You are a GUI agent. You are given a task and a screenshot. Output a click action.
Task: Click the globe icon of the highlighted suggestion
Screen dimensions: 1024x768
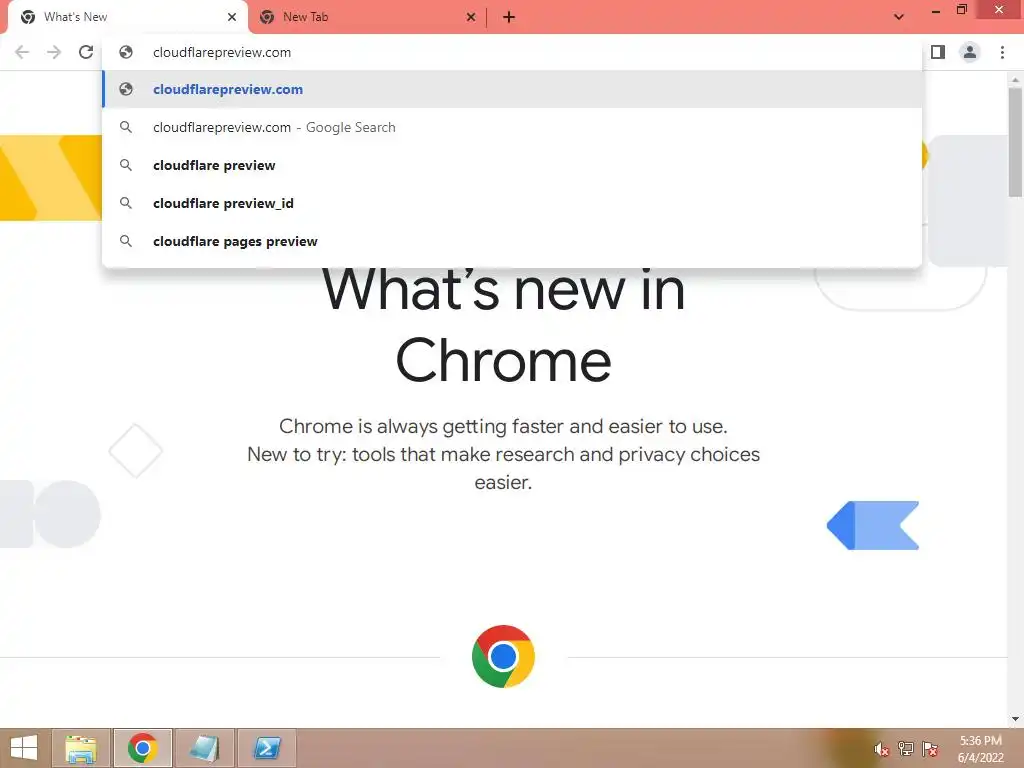126,89
